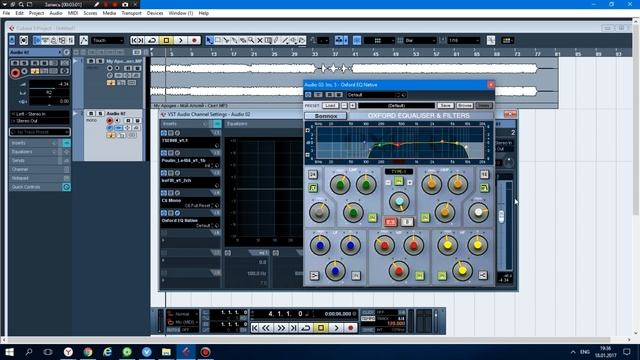Open Google Chrome from taskbar
The height and width of the screenshot is (360, 640).
pyautogui.click(x=88, y=351)
